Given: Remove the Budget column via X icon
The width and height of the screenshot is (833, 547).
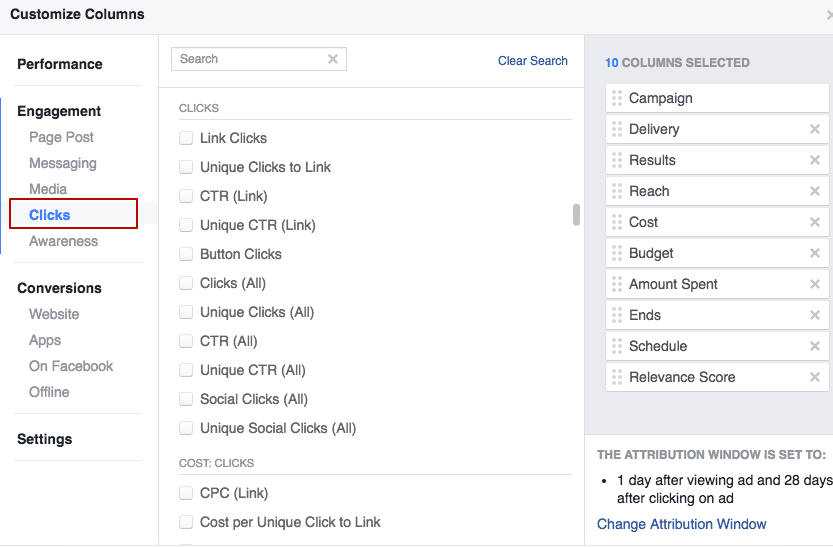Looking at the screenshot, I should pos(814,253).
